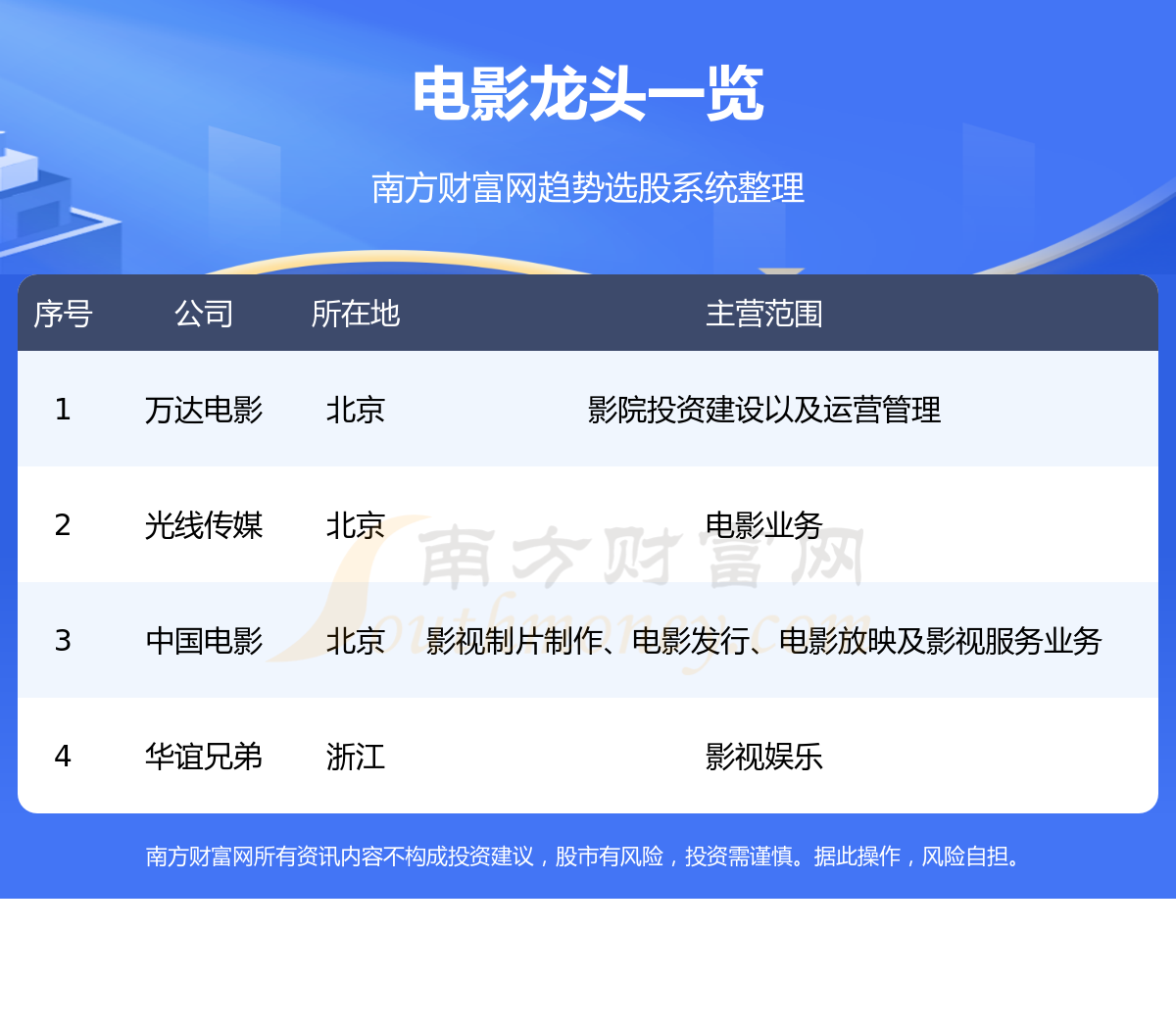Screen dimensions: 1176x1029
Task: Click the 影视制片制作、电影发行 business scope cell
Action: (x=764, y=641)
